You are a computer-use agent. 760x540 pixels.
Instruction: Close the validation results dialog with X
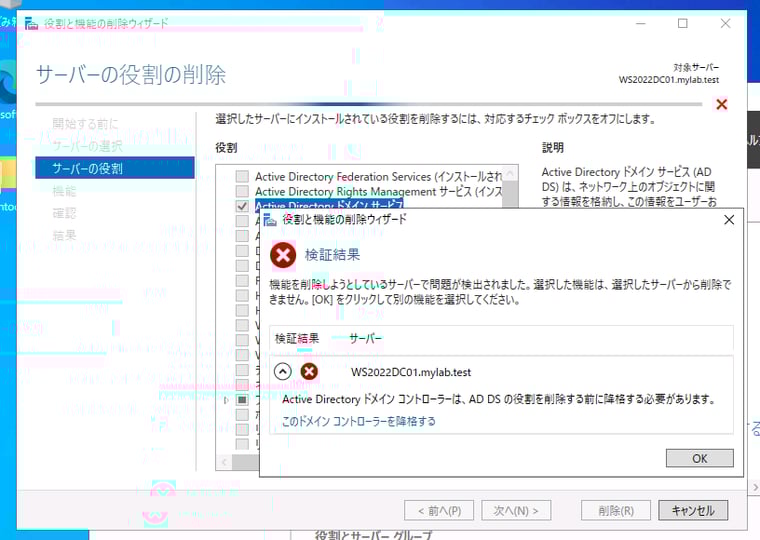(728, 220)
